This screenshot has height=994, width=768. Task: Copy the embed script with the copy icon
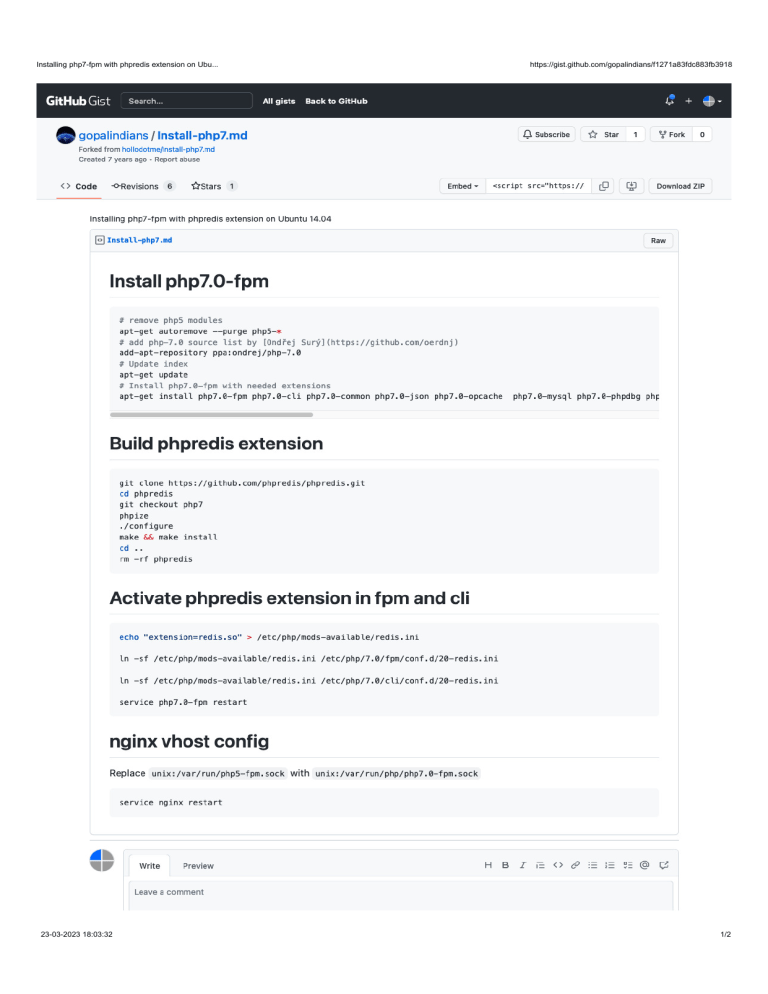604,185
